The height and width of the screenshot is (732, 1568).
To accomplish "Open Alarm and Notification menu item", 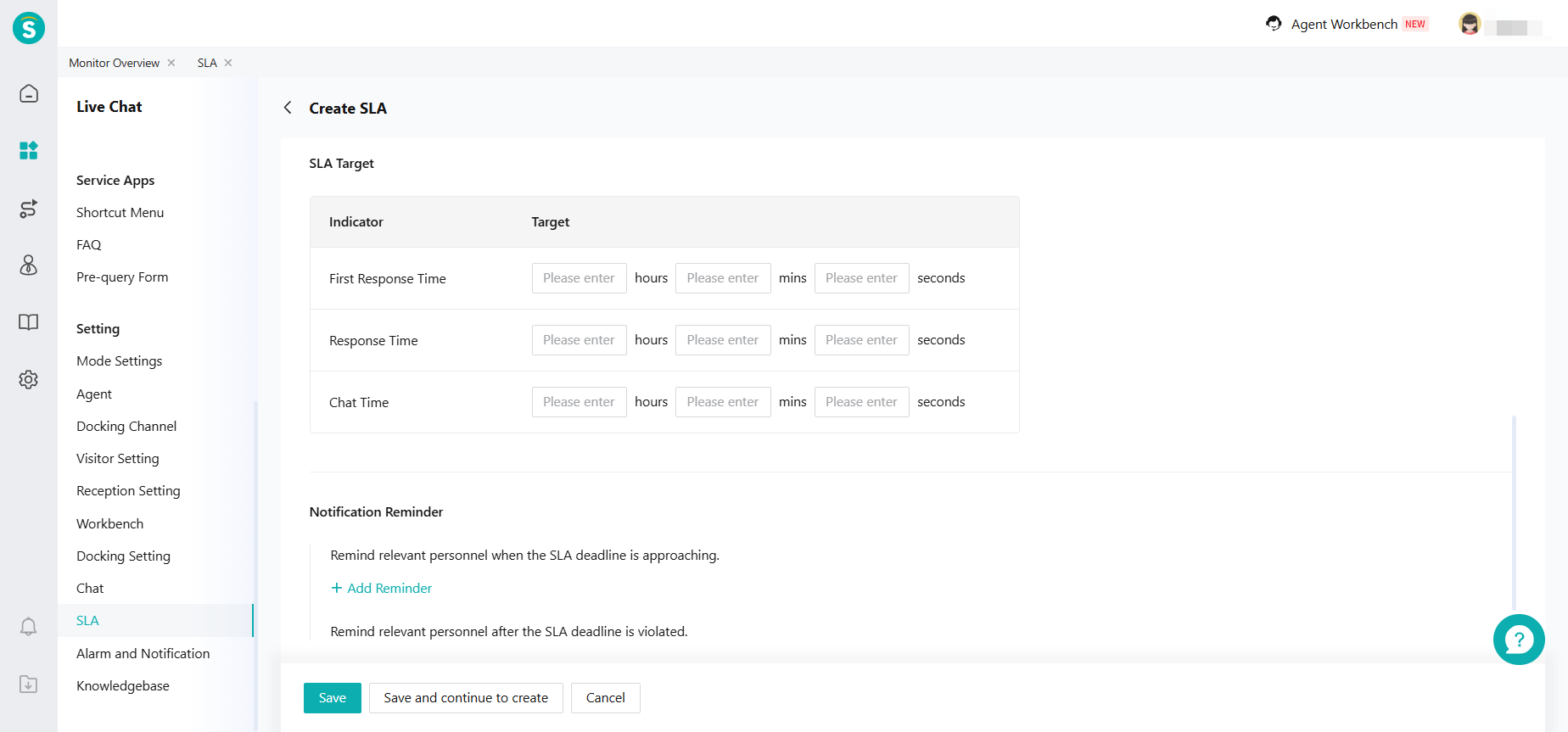I will [143, 653].
